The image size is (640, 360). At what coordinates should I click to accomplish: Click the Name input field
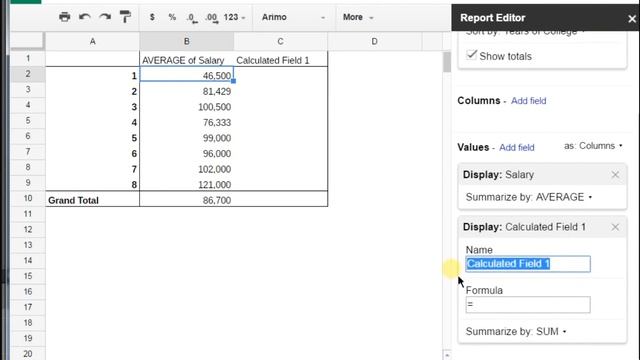click(x=528, y=264)
